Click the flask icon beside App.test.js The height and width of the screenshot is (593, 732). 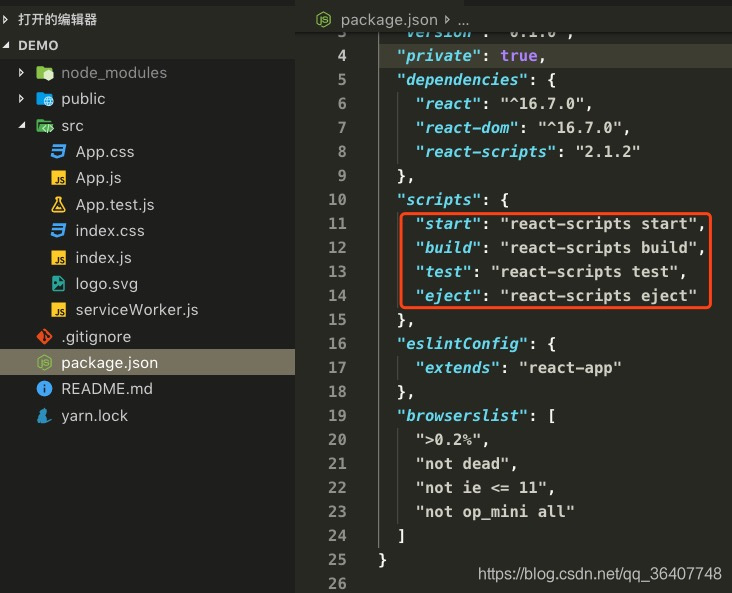point(58,205)
